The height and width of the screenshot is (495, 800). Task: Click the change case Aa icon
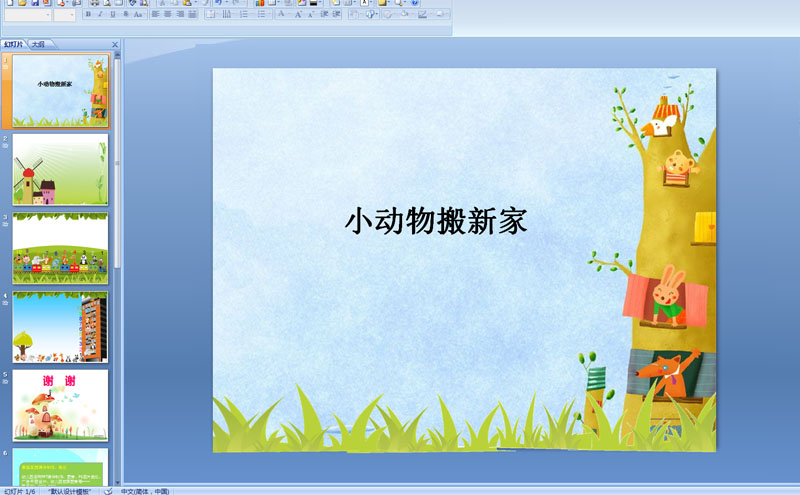[138, 14]
